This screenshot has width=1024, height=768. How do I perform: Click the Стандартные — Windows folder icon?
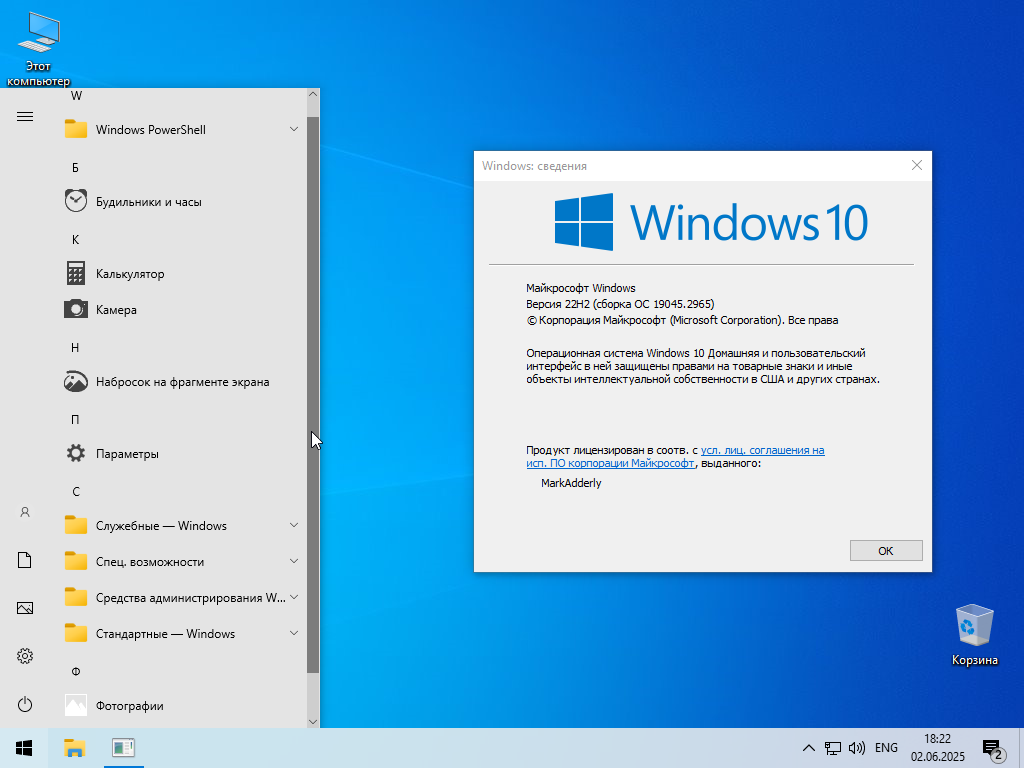click(x=76, y=633)
